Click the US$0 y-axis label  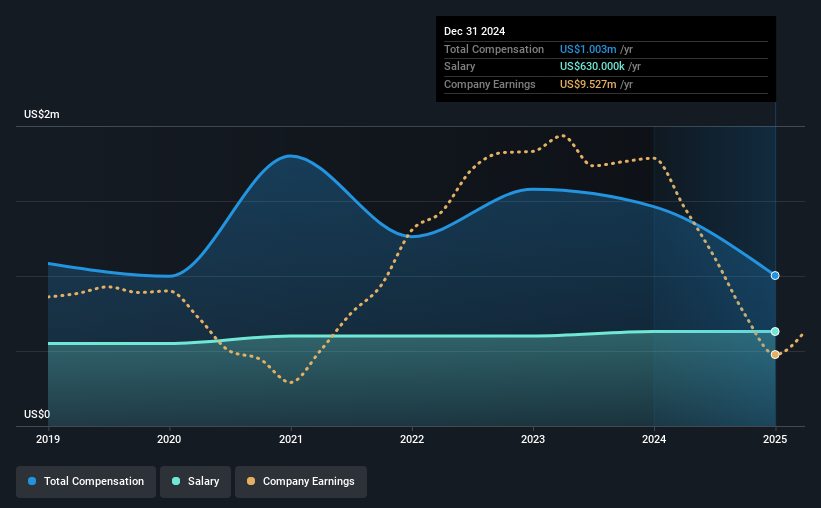37,414
